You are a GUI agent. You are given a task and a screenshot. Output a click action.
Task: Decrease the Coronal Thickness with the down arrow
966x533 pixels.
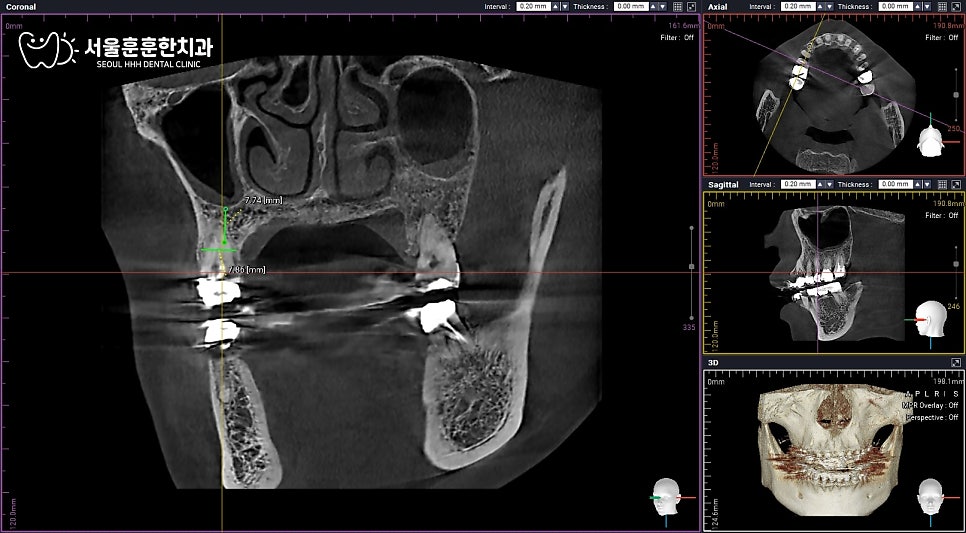click(x=663, y=7)
